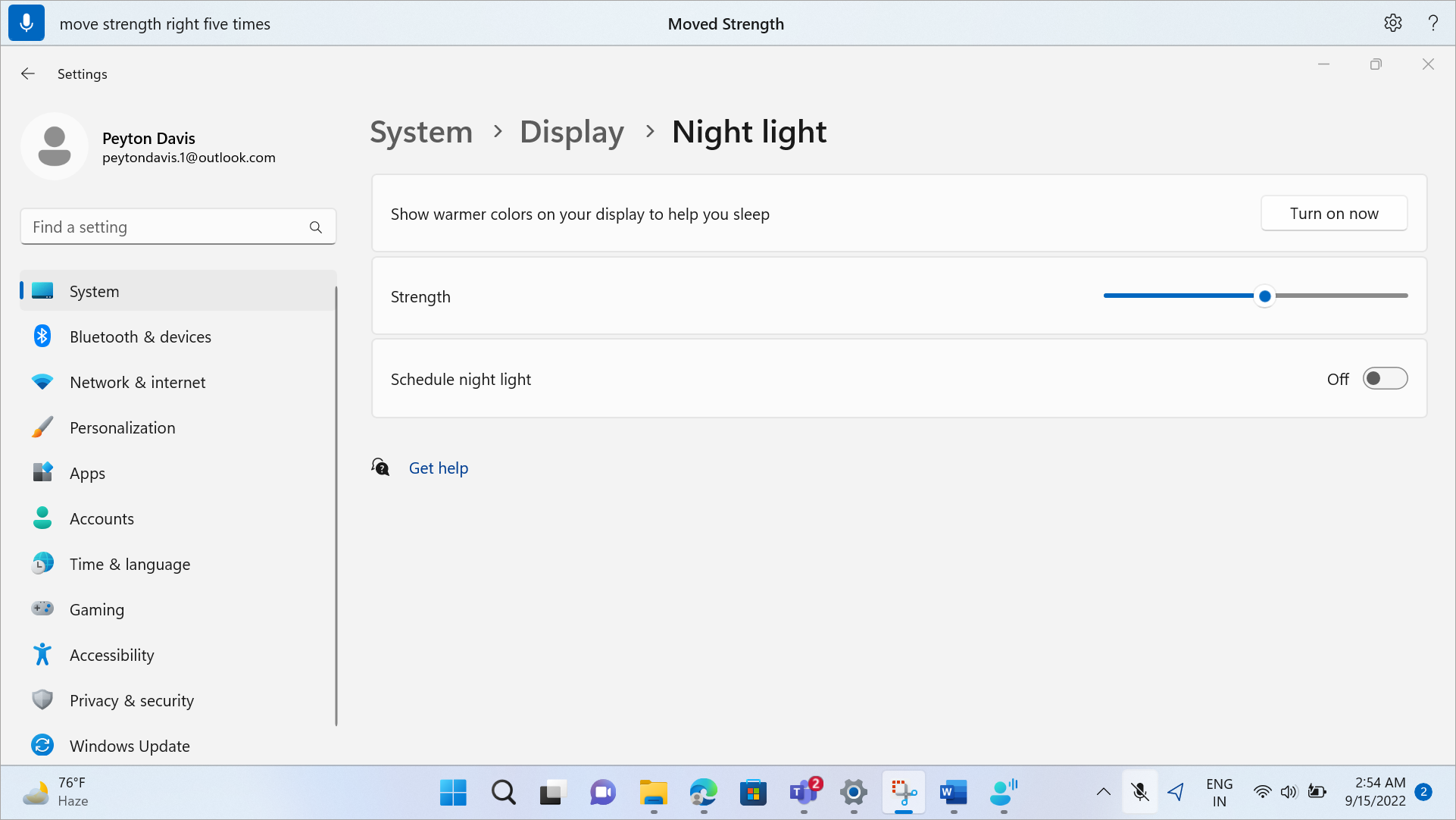This screenshot has width=1456, height=820.
Task: Click the System settings icon in sidebar
Action: coord(41,290)
